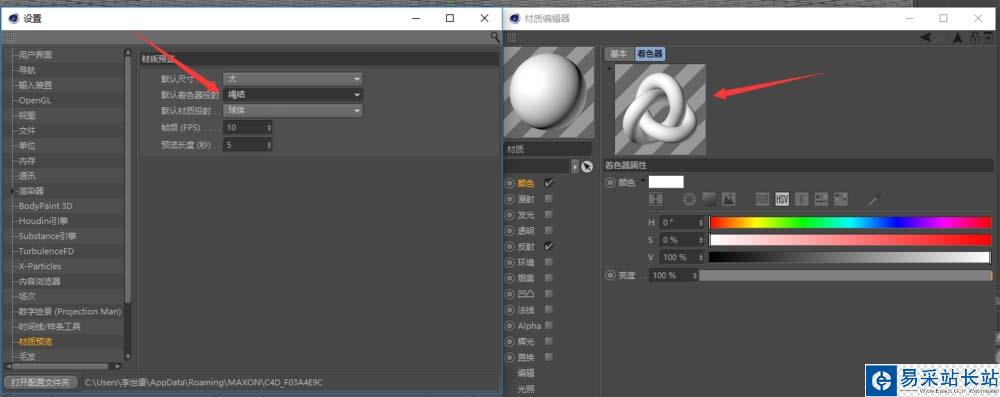The image size is (1000, 397).
Task: Click the new-window icon beside the Material Editor lock
Action: [987, 38]
